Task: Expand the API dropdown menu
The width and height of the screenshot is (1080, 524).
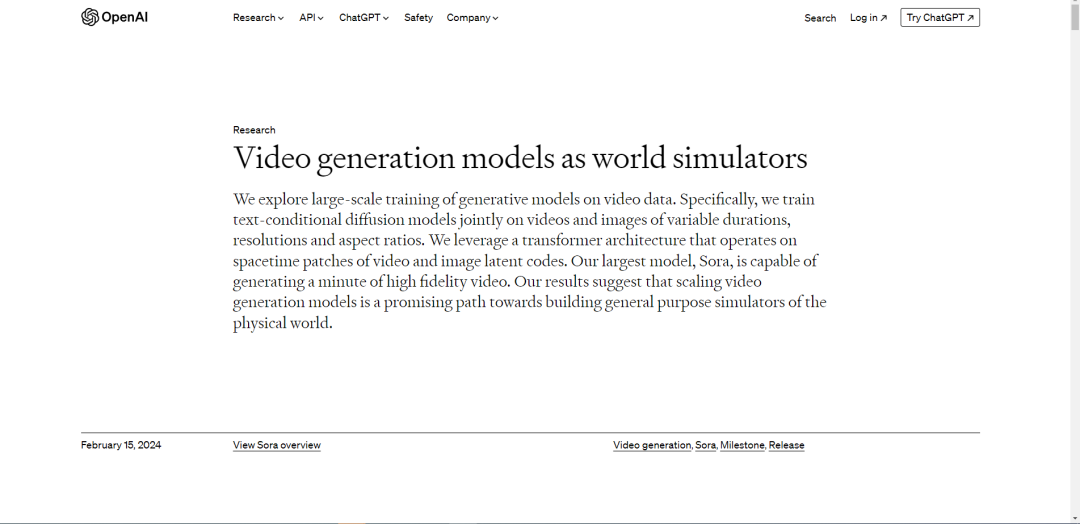Action: [311, 18]
